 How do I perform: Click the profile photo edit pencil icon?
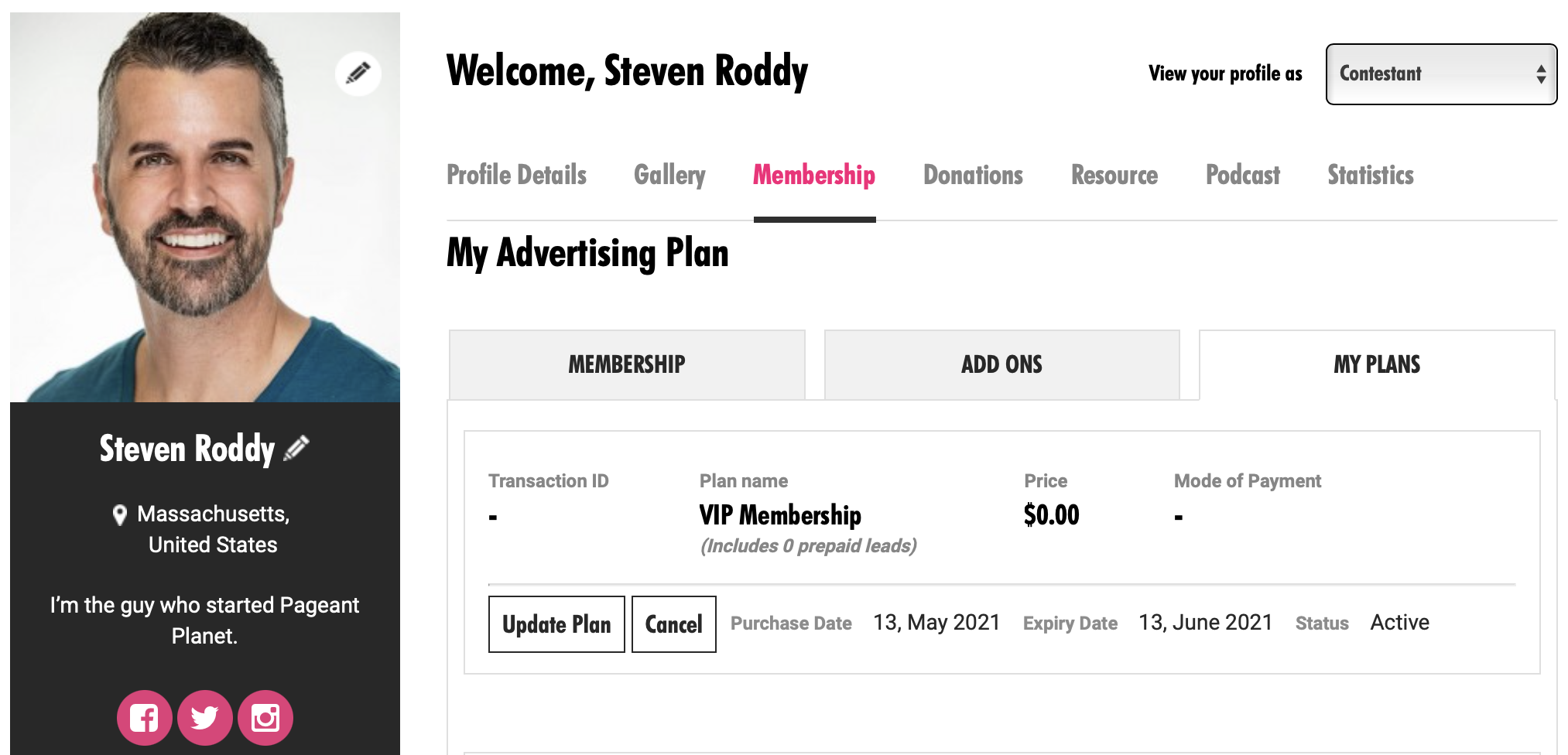click(x=358, y=73)
